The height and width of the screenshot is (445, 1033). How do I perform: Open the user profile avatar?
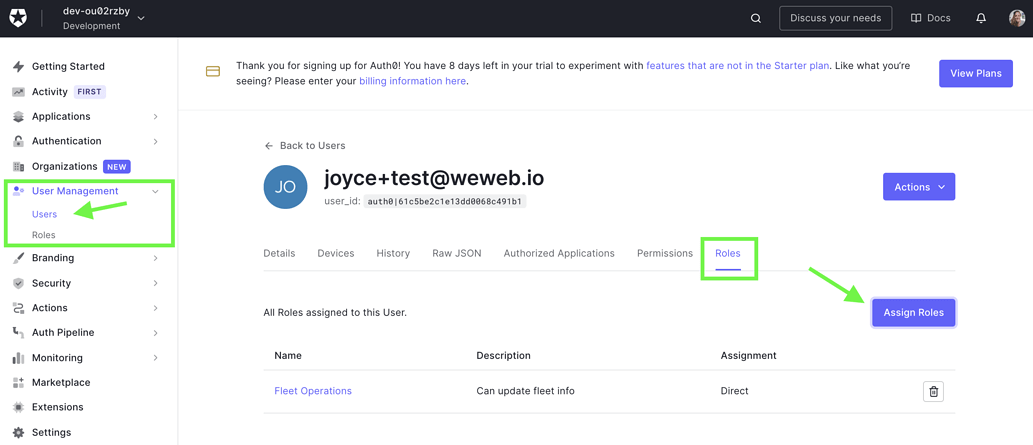[1017, 18]
